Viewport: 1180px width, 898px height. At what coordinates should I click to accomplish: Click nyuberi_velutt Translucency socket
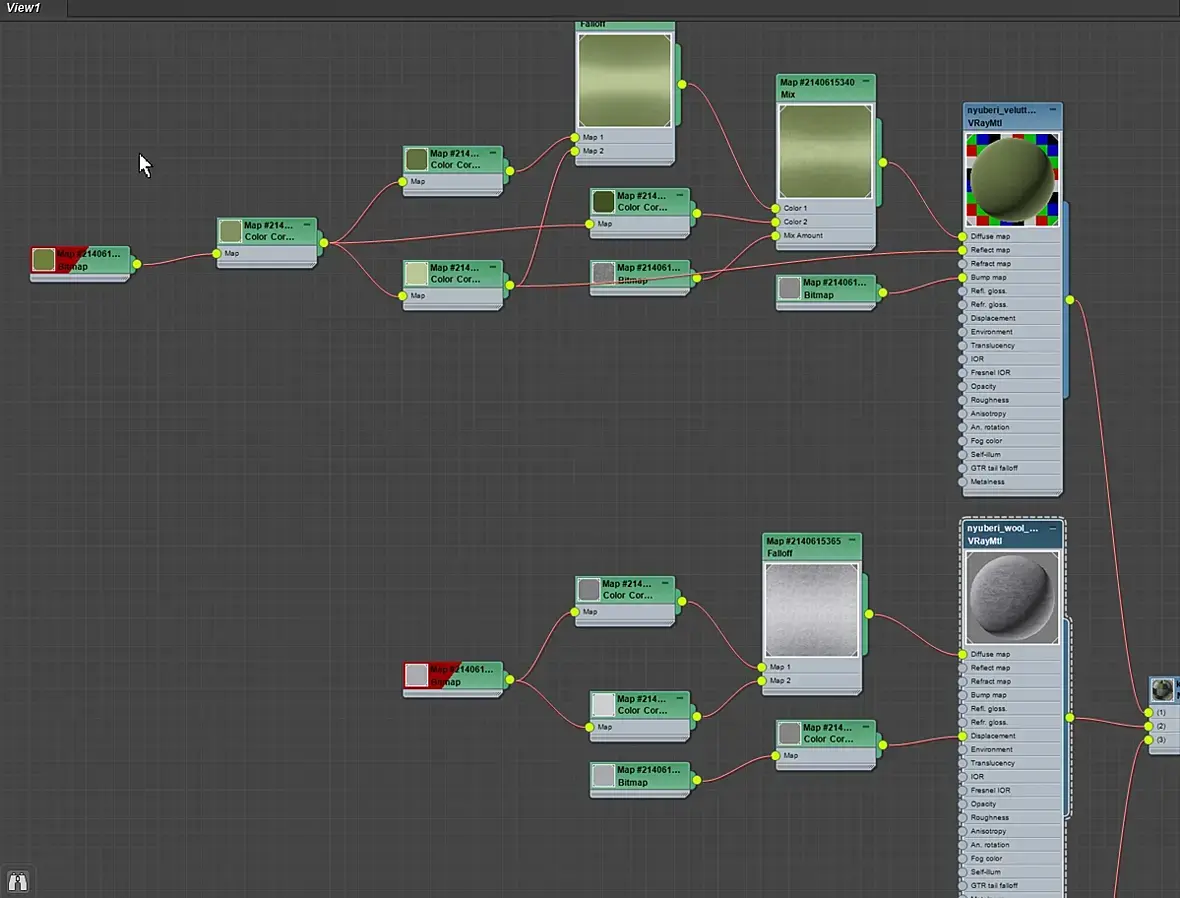tap(963, 346)
